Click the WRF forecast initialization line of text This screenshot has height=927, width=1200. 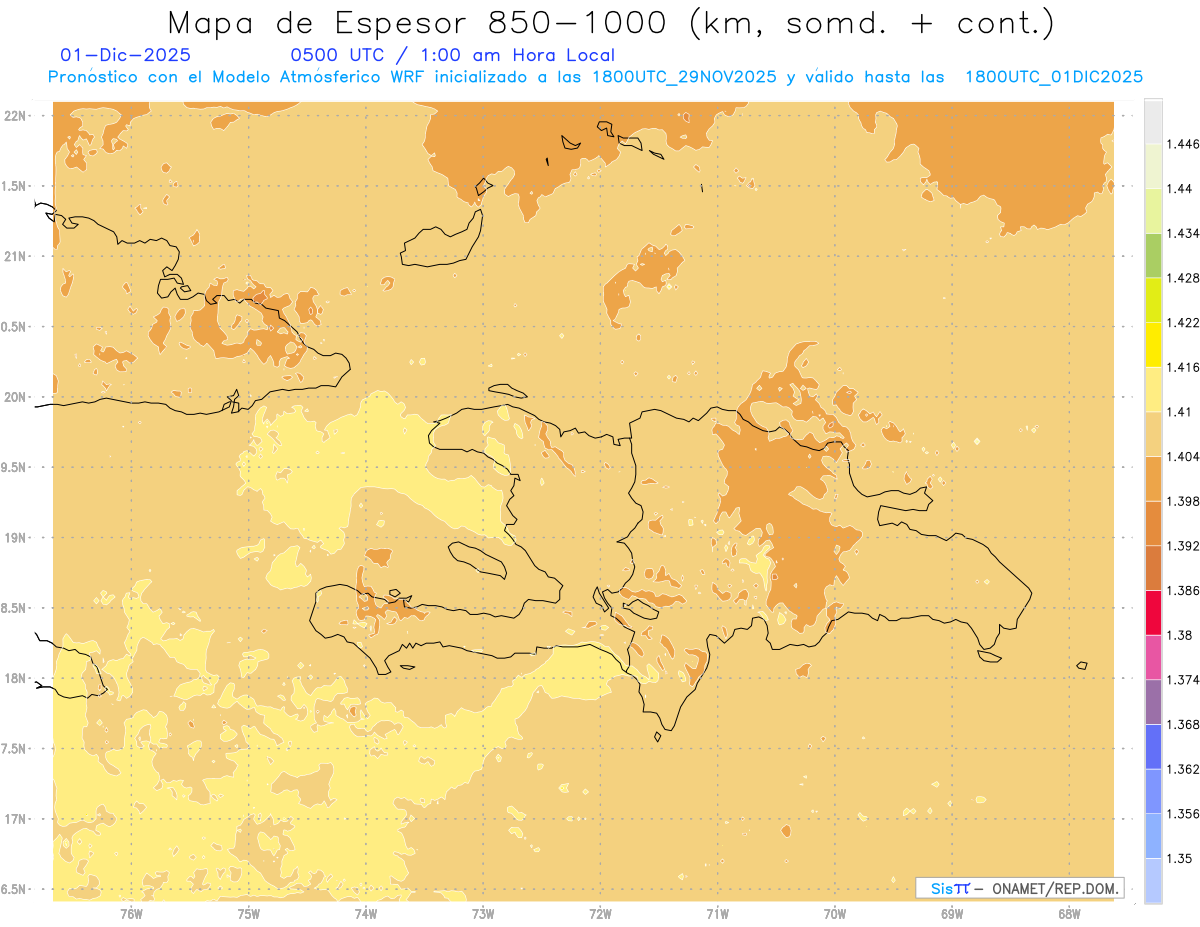coord(595,77)
